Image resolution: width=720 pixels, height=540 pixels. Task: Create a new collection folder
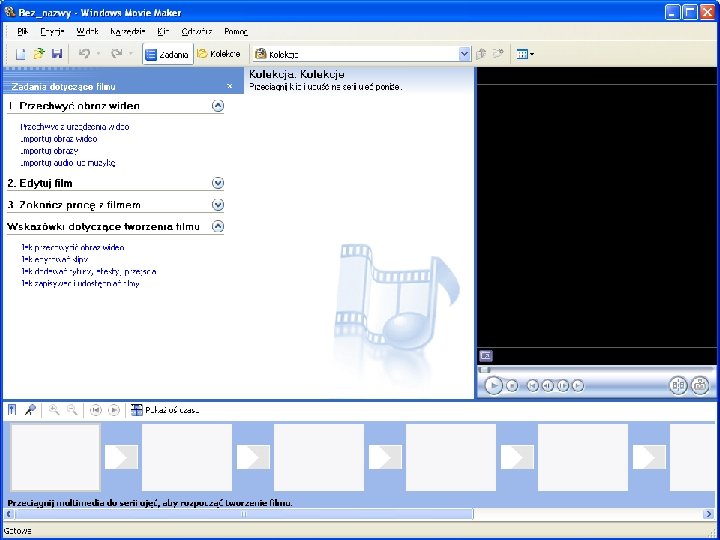(x=498, y=54)
